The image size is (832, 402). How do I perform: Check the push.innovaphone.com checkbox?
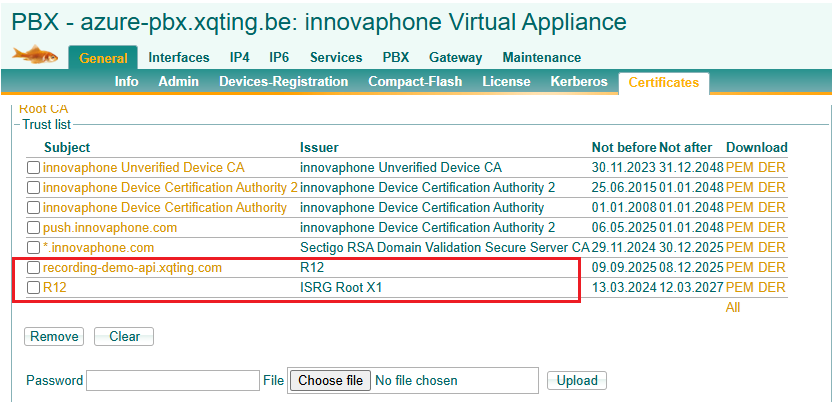34,228
